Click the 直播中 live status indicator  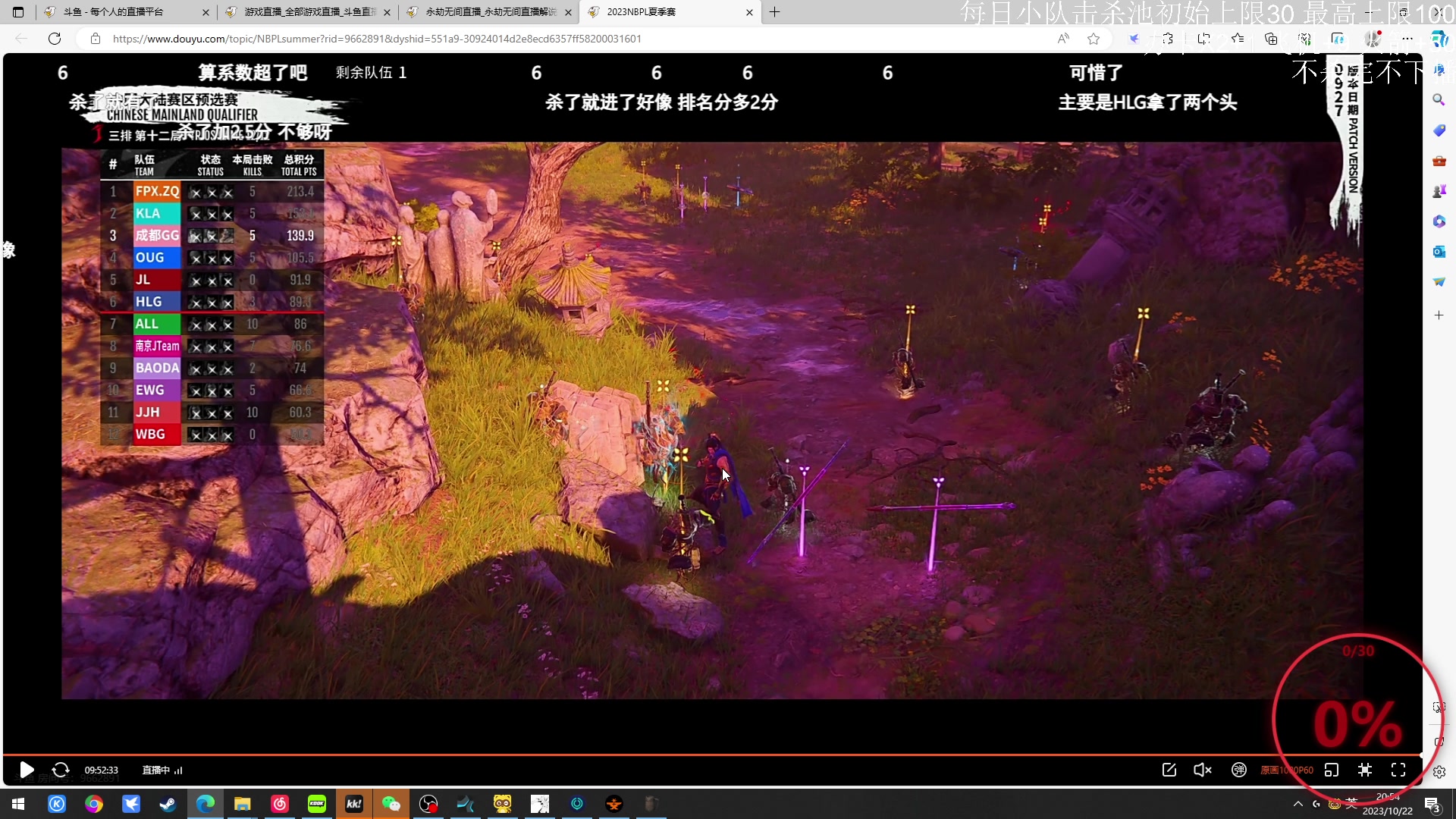[x=162, y=770]
